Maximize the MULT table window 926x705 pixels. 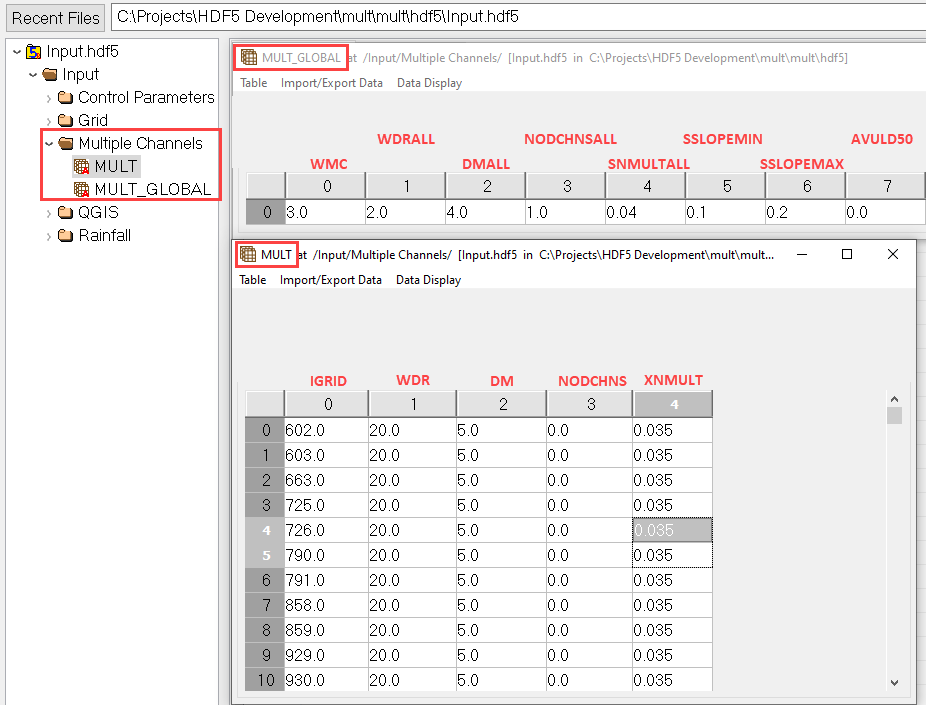pyautogui.click(x=847, y=255)
